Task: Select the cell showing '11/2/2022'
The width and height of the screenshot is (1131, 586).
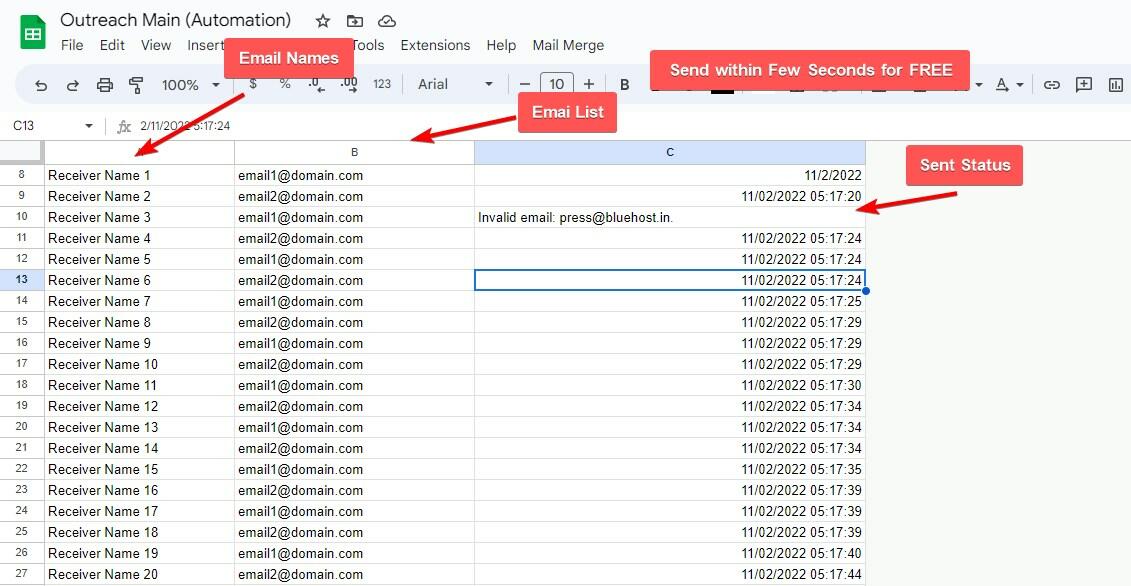Action: click(x=670, y=175)
